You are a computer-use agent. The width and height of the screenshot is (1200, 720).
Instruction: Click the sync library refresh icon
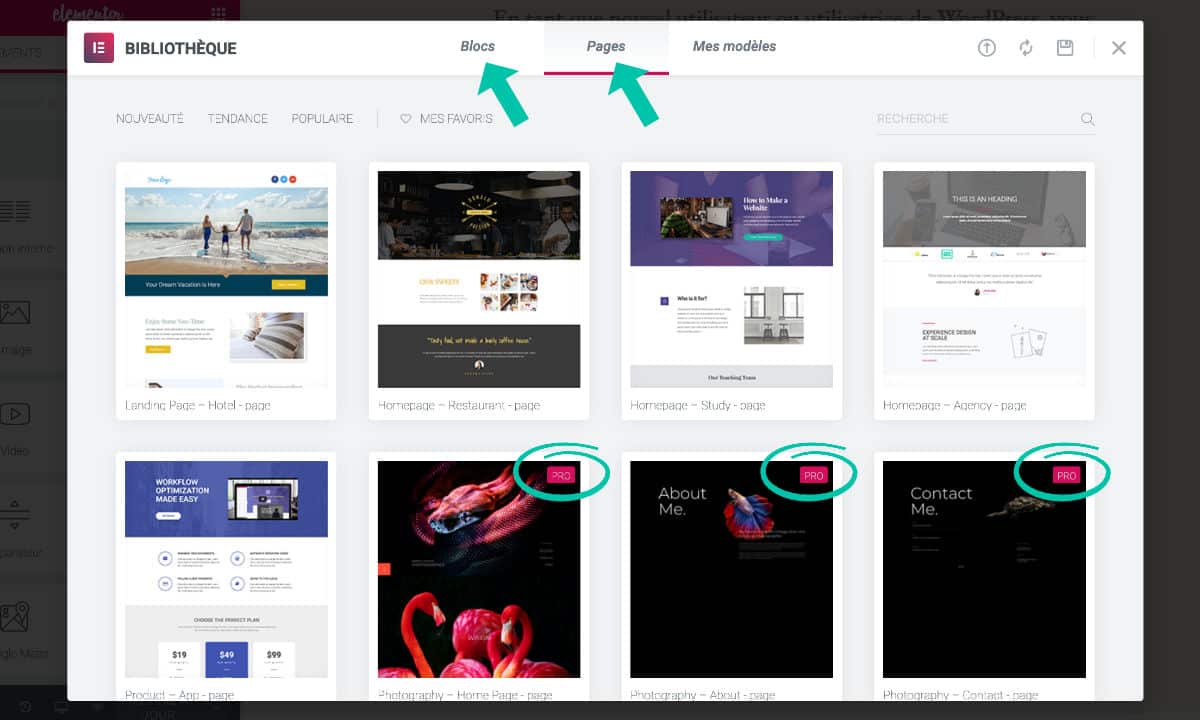[1026, 48]
